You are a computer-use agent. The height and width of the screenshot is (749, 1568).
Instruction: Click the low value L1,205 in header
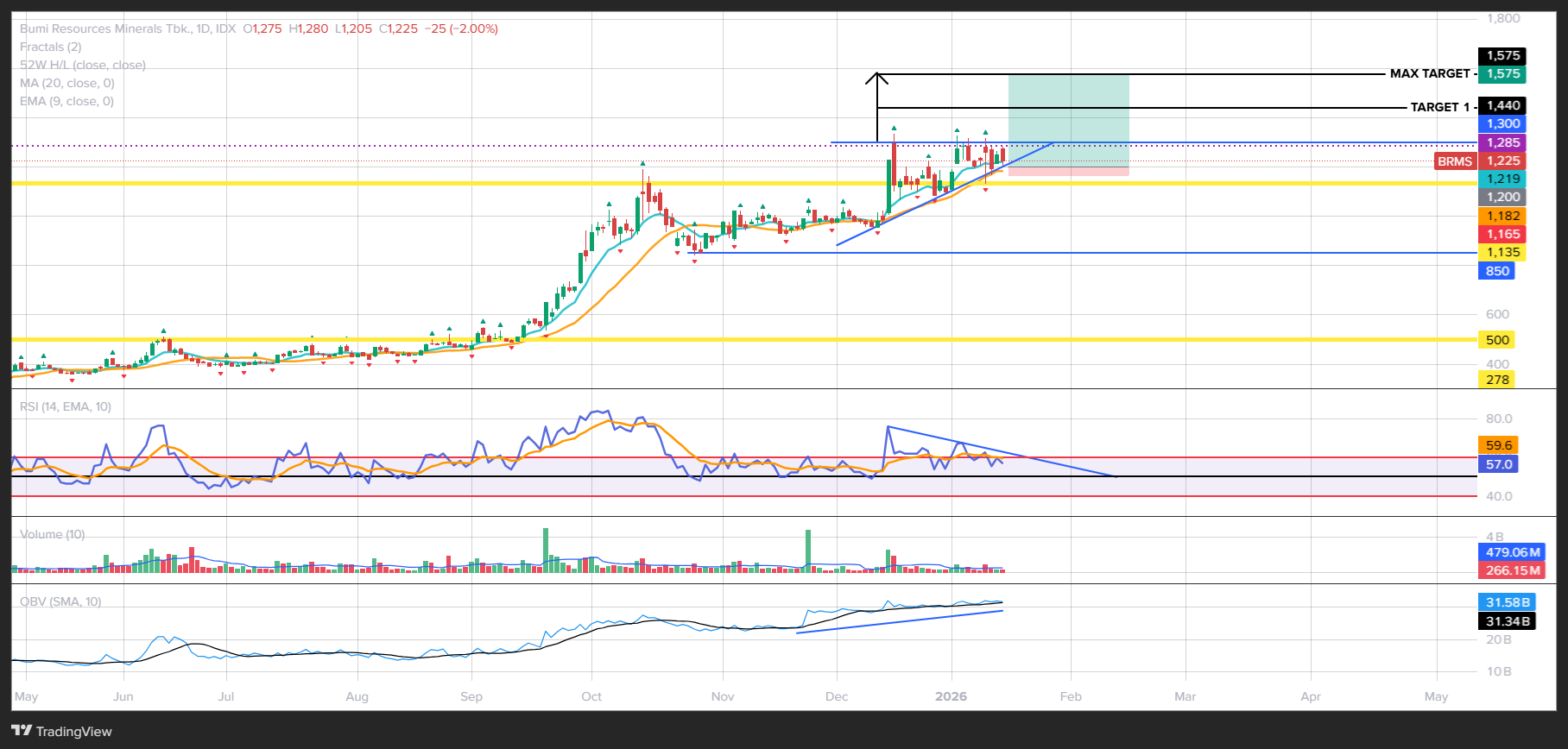(353, 28)
